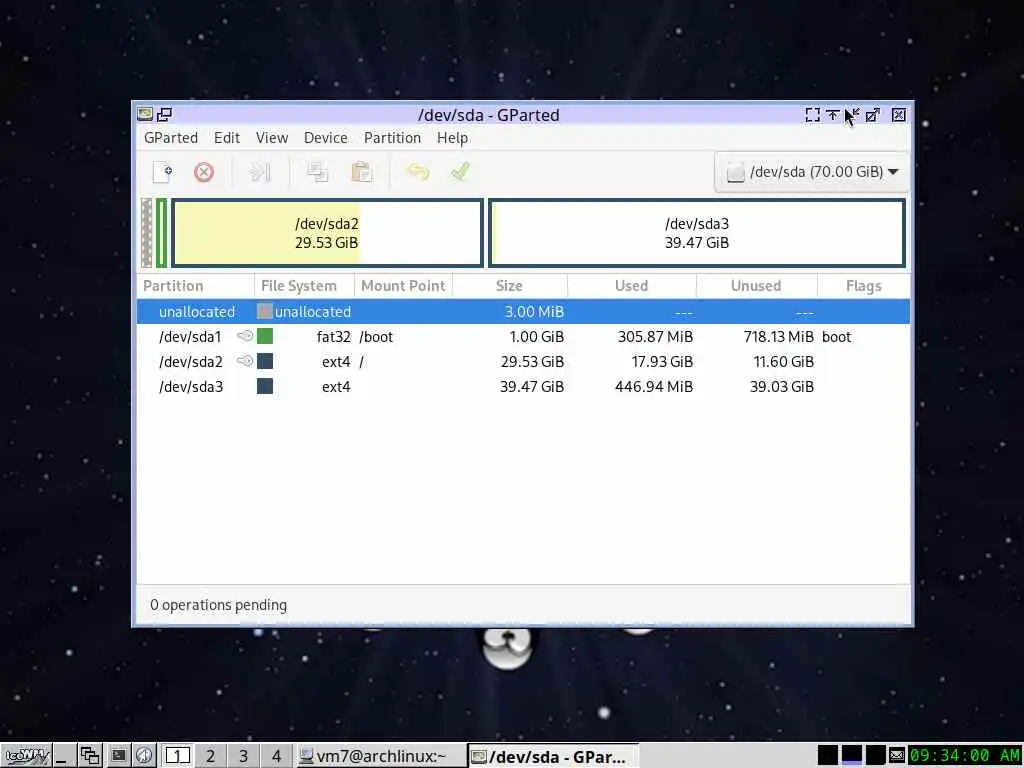Click the window list icon next to title bar menu
The image size is (1024, 768).
pos(165,115)
